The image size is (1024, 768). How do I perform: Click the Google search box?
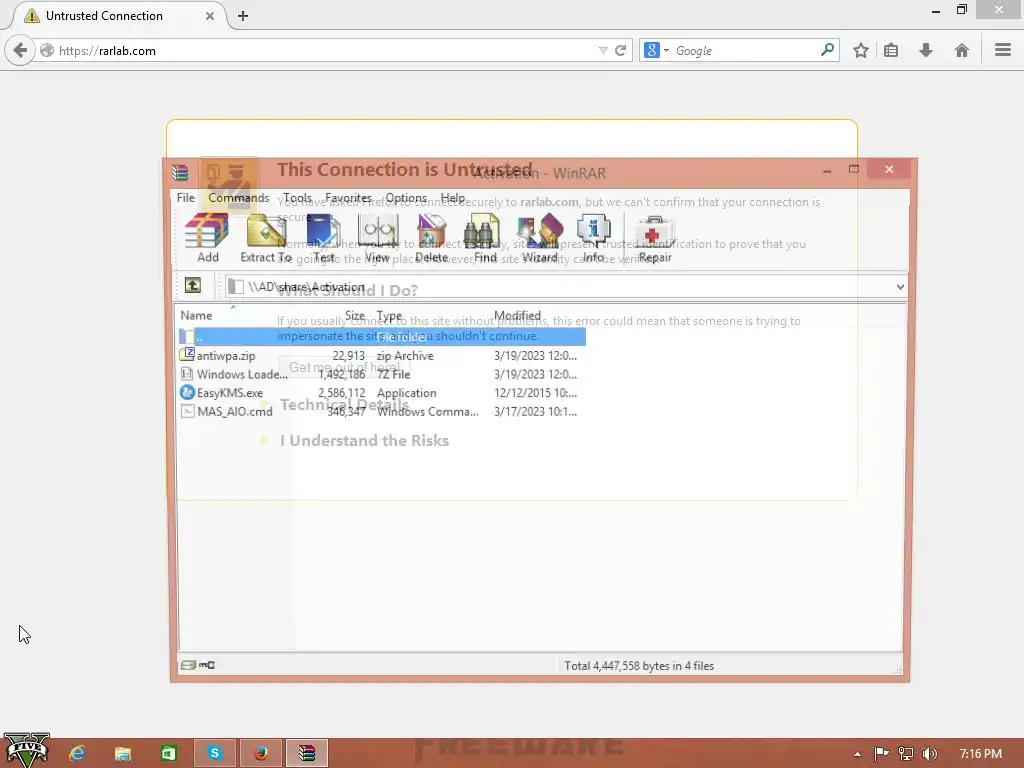pos(746,50)
